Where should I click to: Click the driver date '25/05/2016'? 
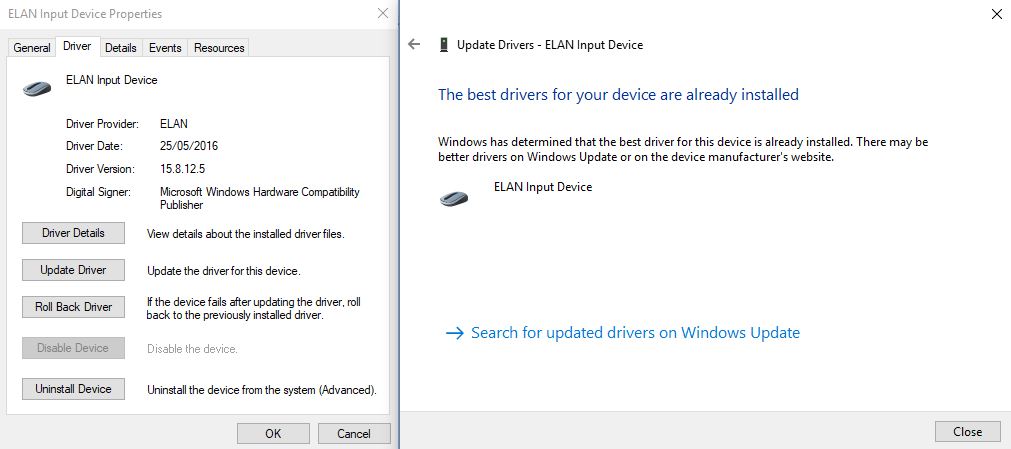189,146
